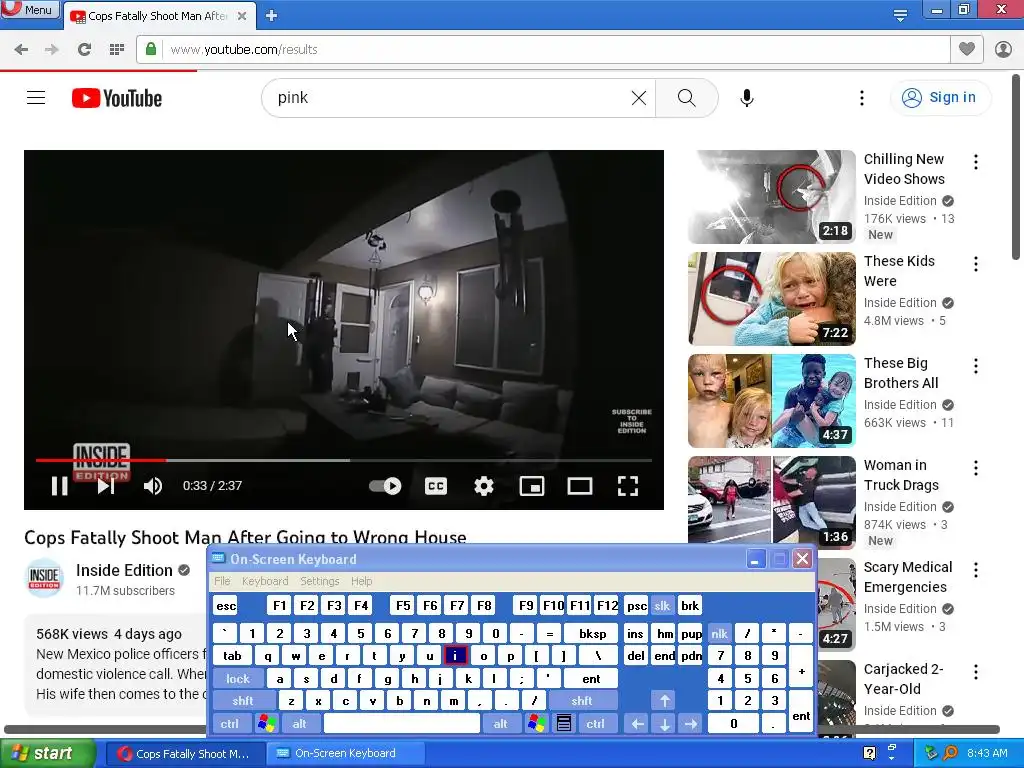The image size is (1024, 768).
Task: Open 'Chilling New Video Shows' thumbnail
Action: coord(771,197)
